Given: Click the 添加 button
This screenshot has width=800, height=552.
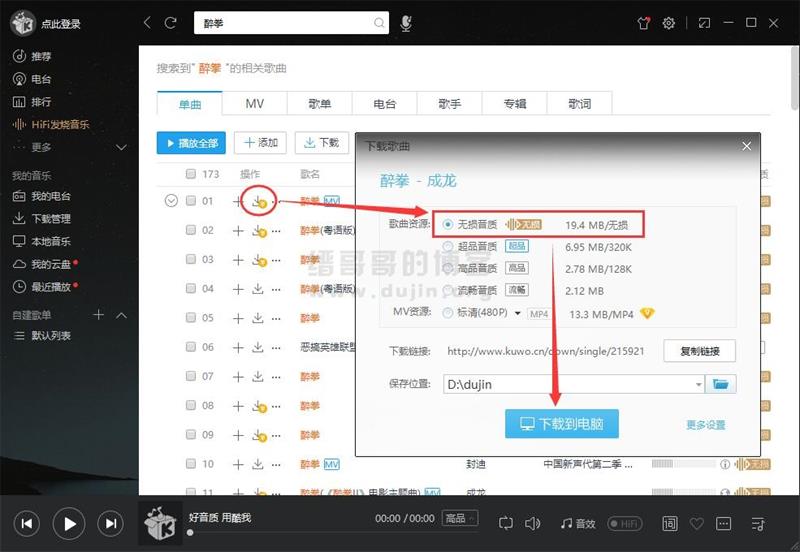Looking at the screenshot, I should [x=260, y=143].
